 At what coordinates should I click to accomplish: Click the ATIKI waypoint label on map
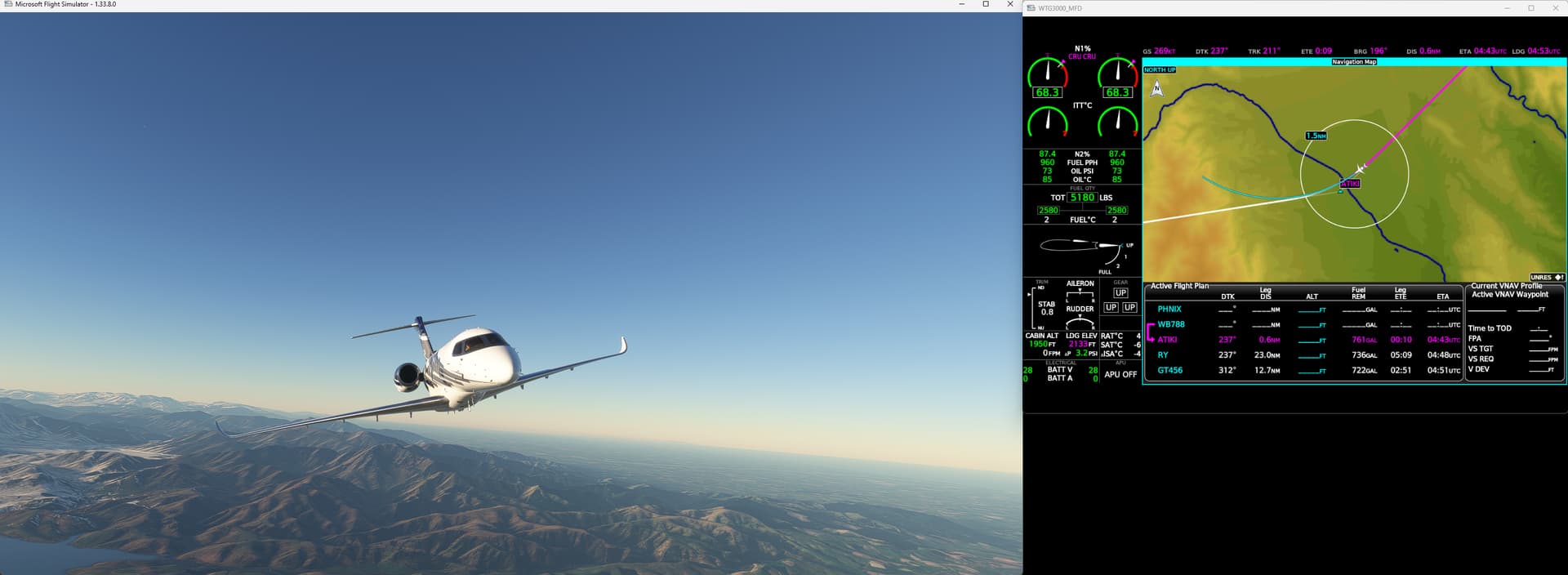pos(1350,184)
